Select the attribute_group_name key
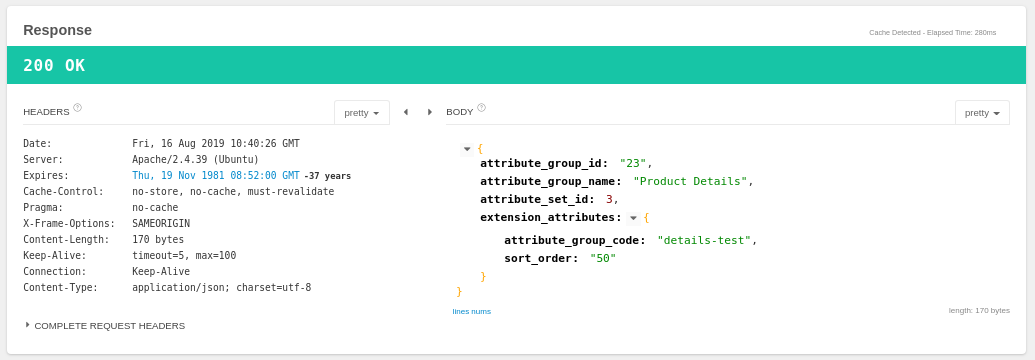 (551, 181)
